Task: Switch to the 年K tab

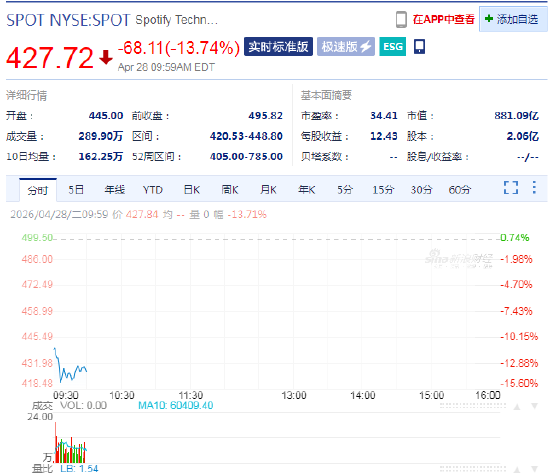Action: point(306,190)
